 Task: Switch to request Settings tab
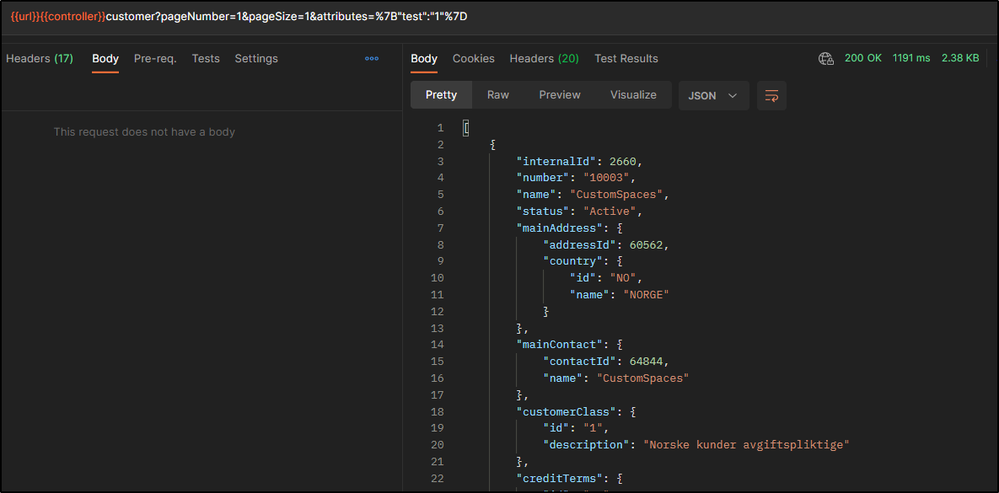click(x=256, y=59)
